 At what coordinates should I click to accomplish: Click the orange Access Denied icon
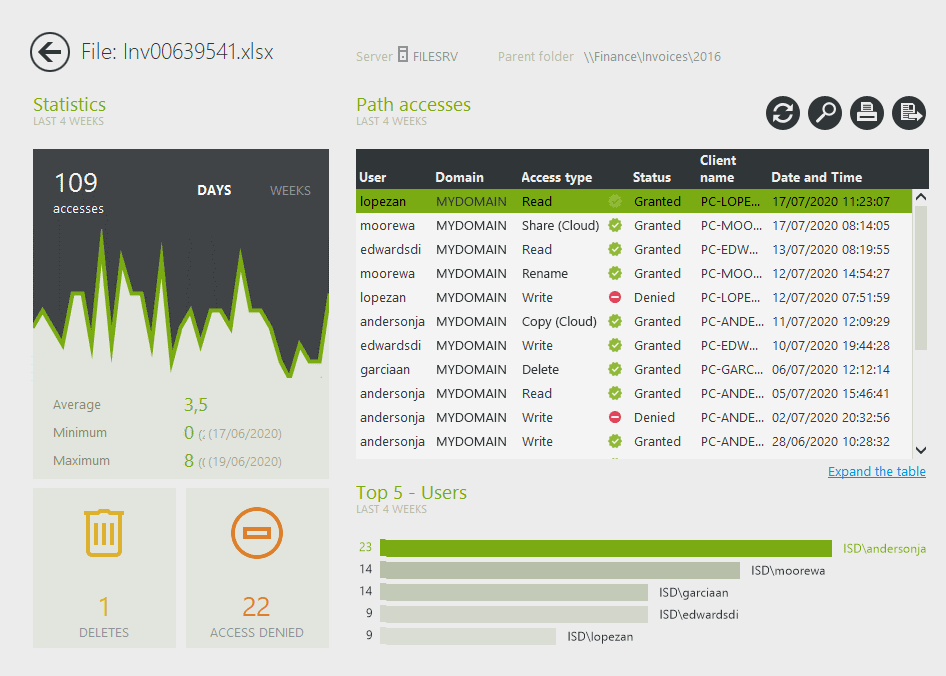click(x=257, y=533)
